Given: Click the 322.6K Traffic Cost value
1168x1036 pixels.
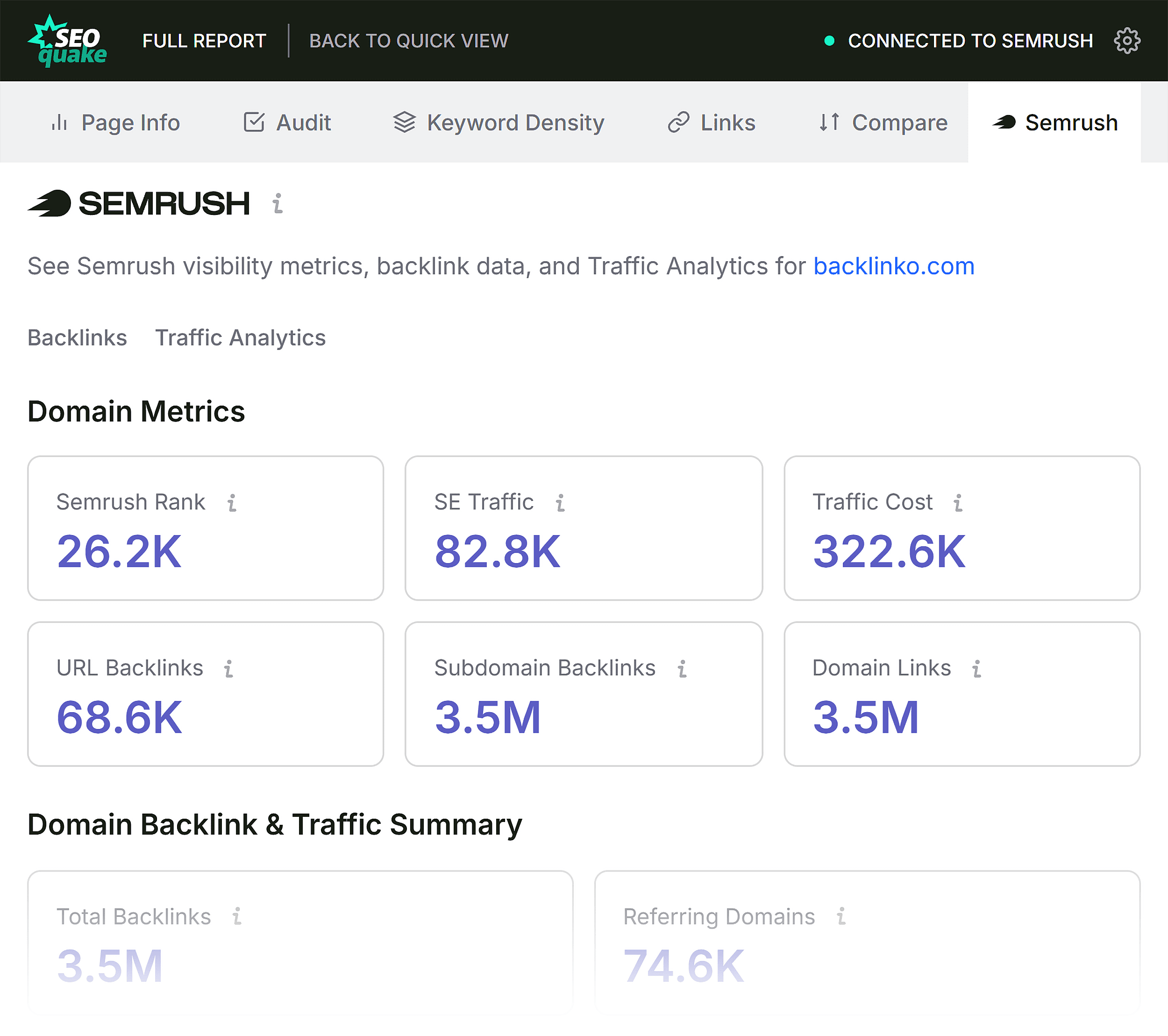Looking at the screenshot, I should (x=889, y=551).
